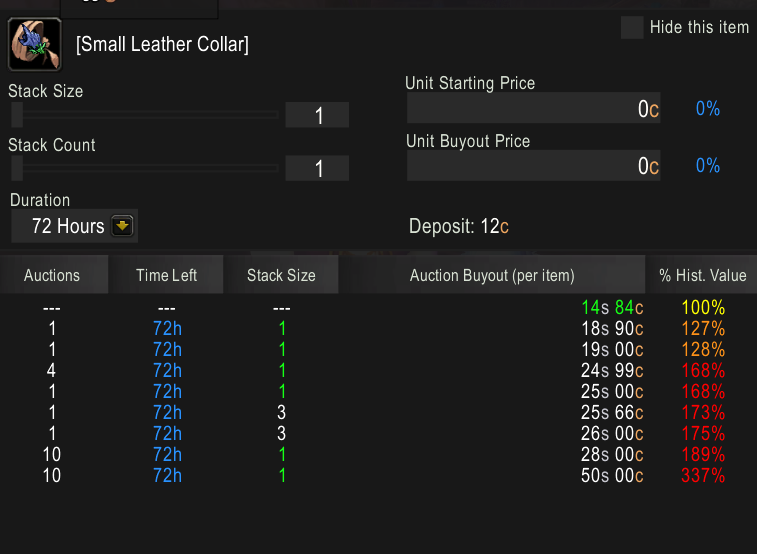Viewport: 757px width, 554px height.
Task: Enable the Hide this item checkbox
Action: [x=632, y=28]
